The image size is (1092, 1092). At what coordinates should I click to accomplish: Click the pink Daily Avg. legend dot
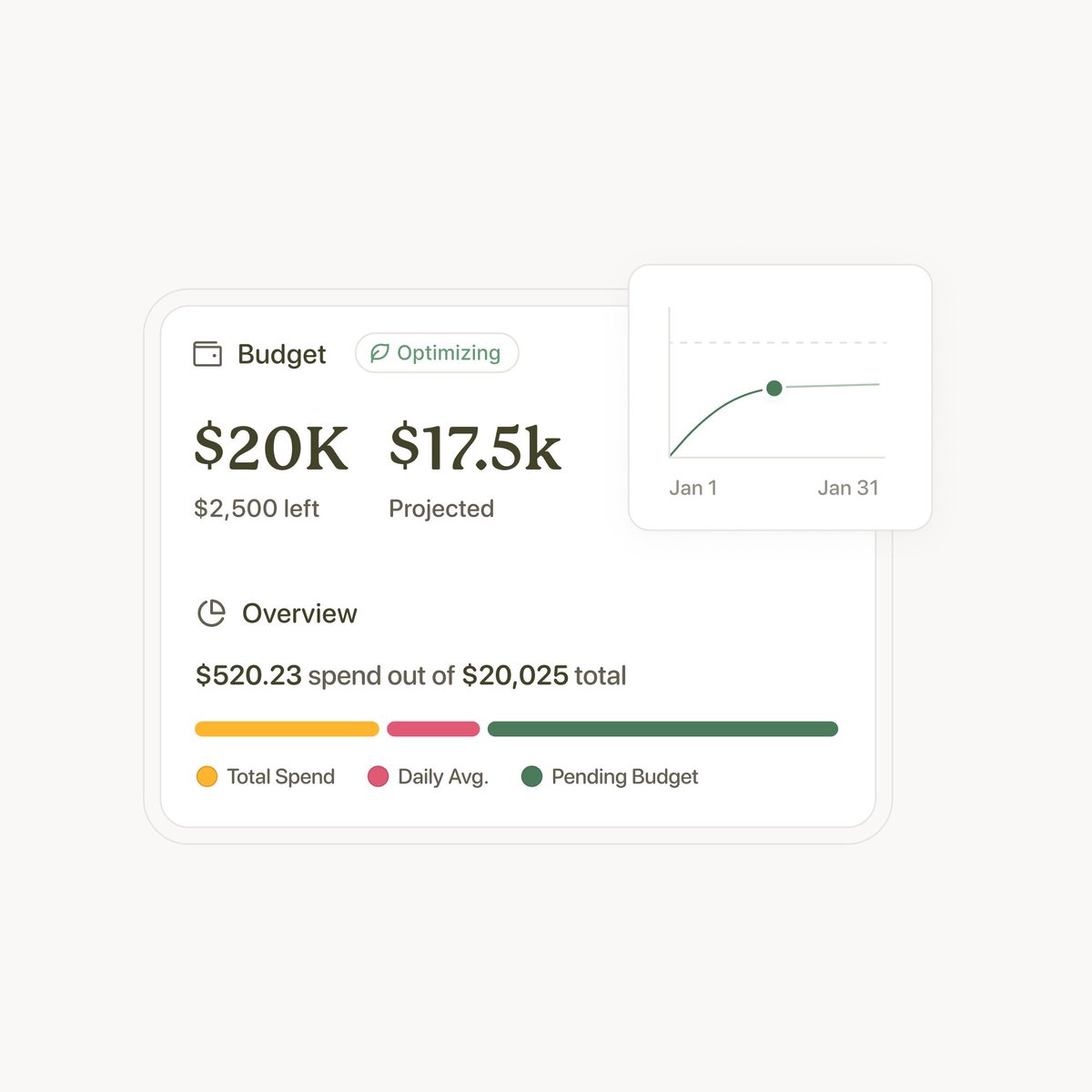tap(378, 776)
